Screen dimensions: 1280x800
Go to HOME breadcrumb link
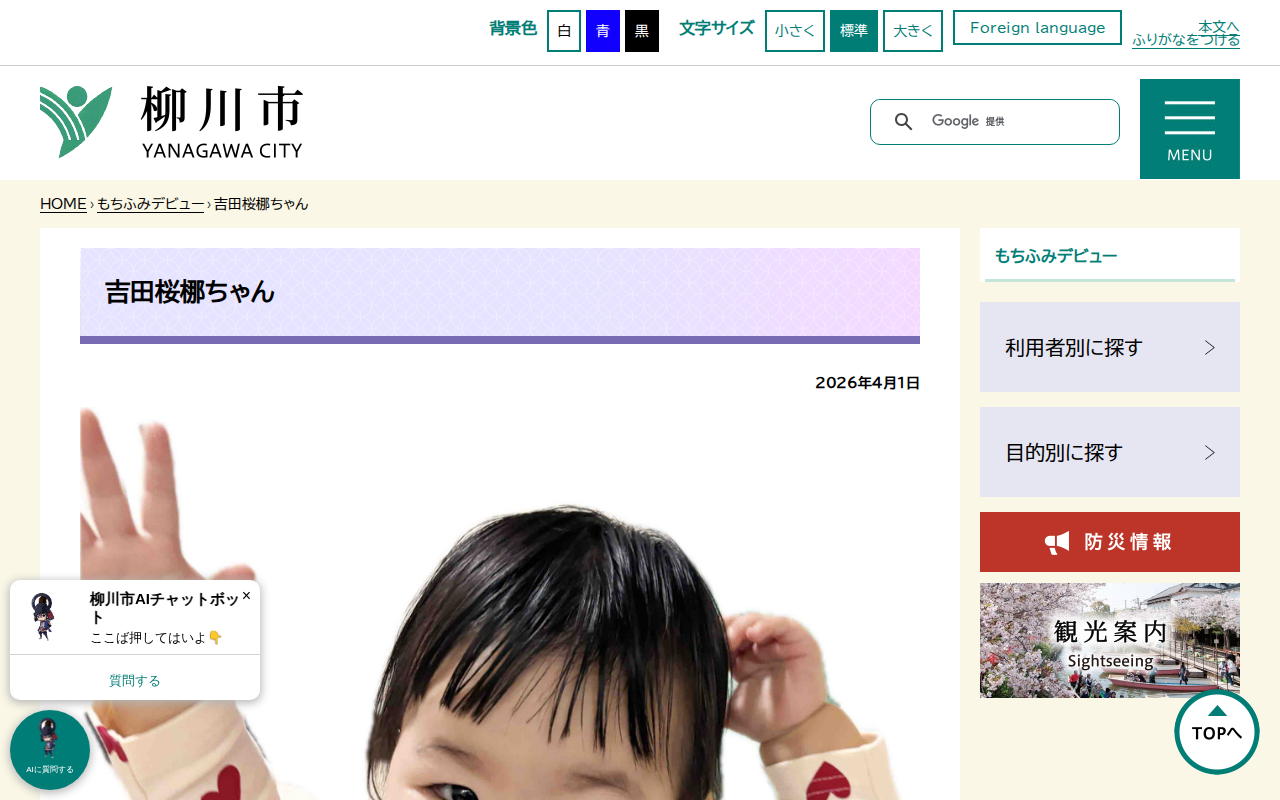pyautogui.click(x=63, y=204)
